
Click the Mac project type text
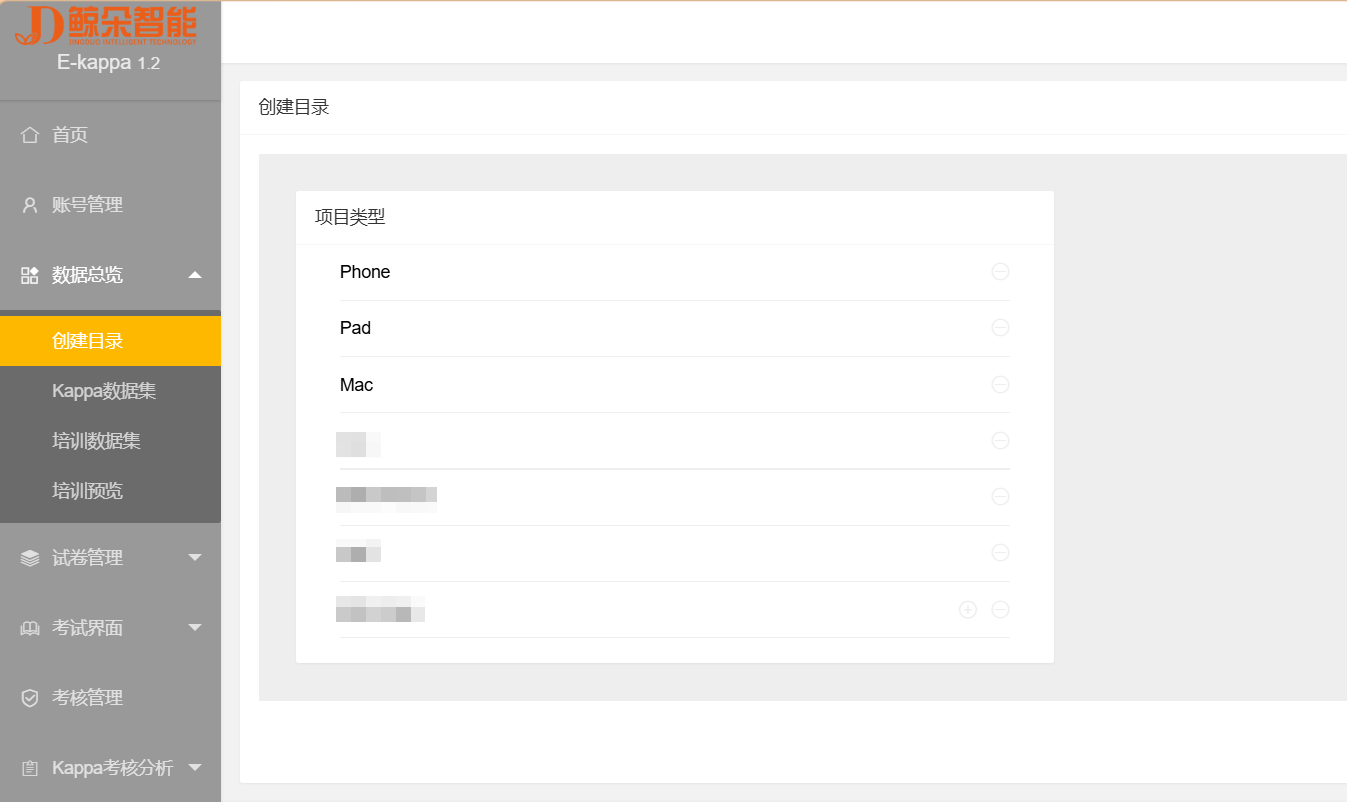[x=356, y=385]
